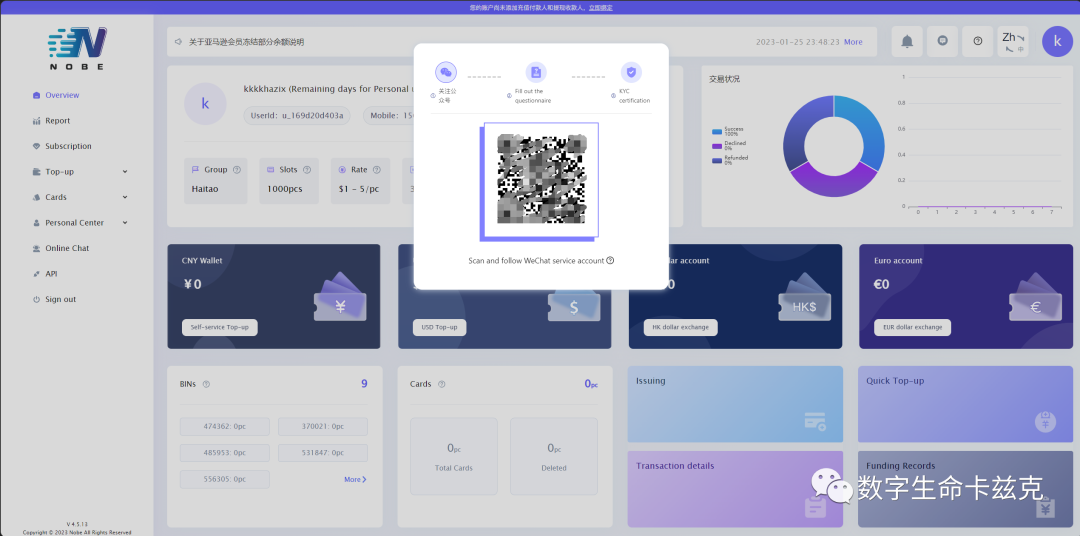Click the announcement title text
Screen dimensions: 1080x536
coord(247,42)
